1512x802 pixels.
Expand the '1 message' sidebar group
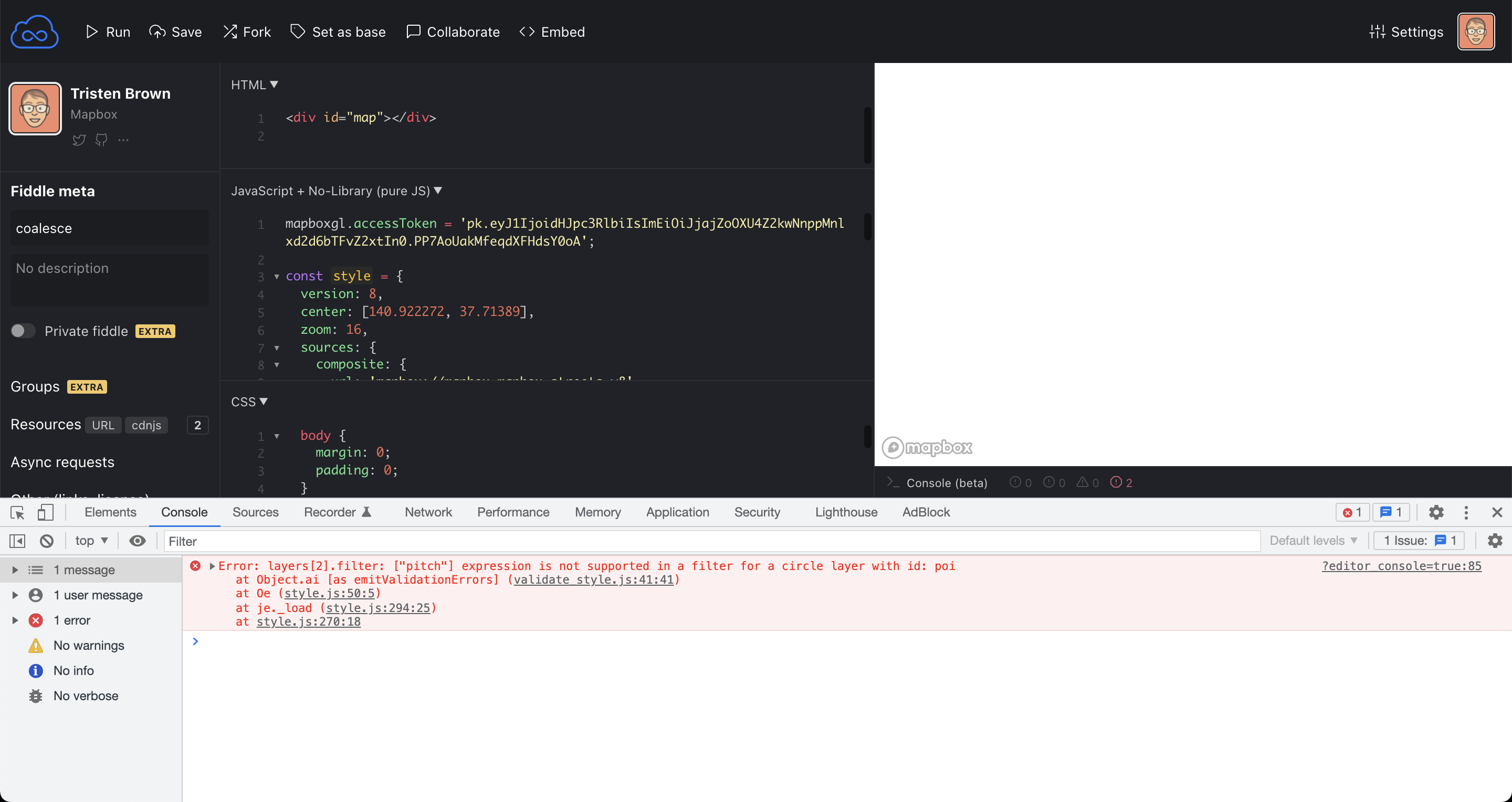click(15, 569)
